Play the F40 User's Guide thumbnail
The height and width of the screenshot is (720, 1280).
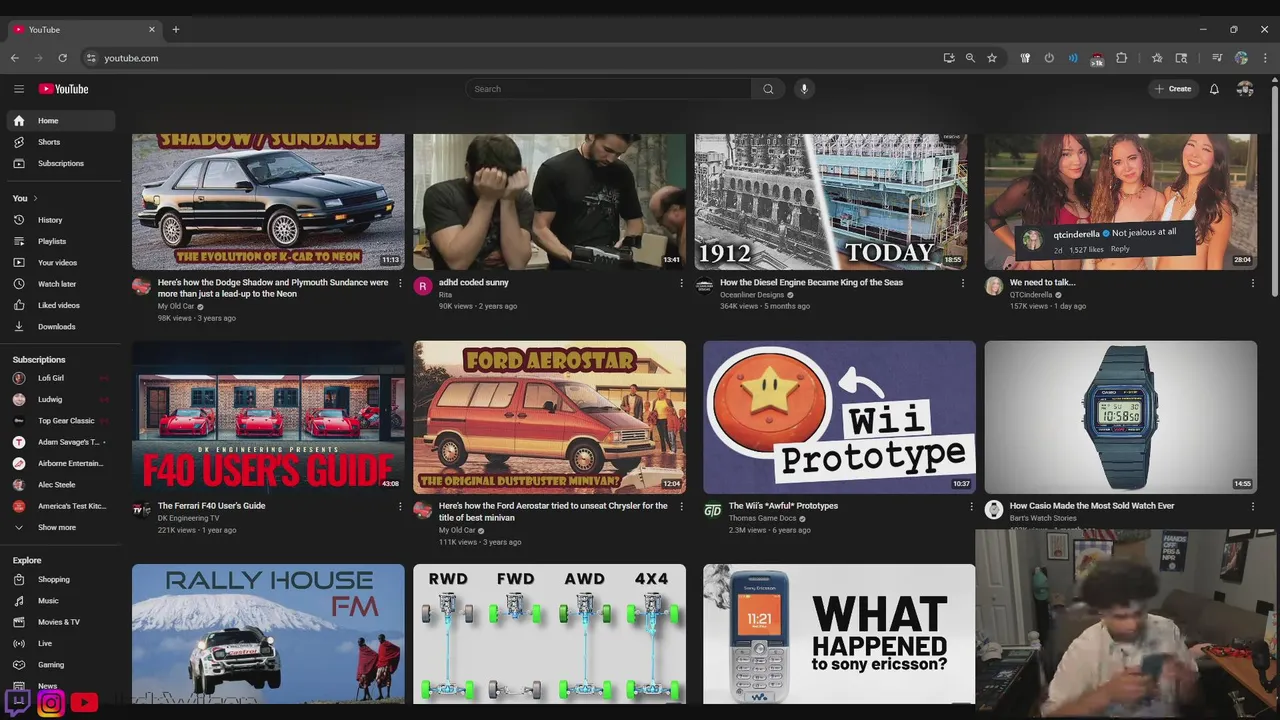coord(268,417)
